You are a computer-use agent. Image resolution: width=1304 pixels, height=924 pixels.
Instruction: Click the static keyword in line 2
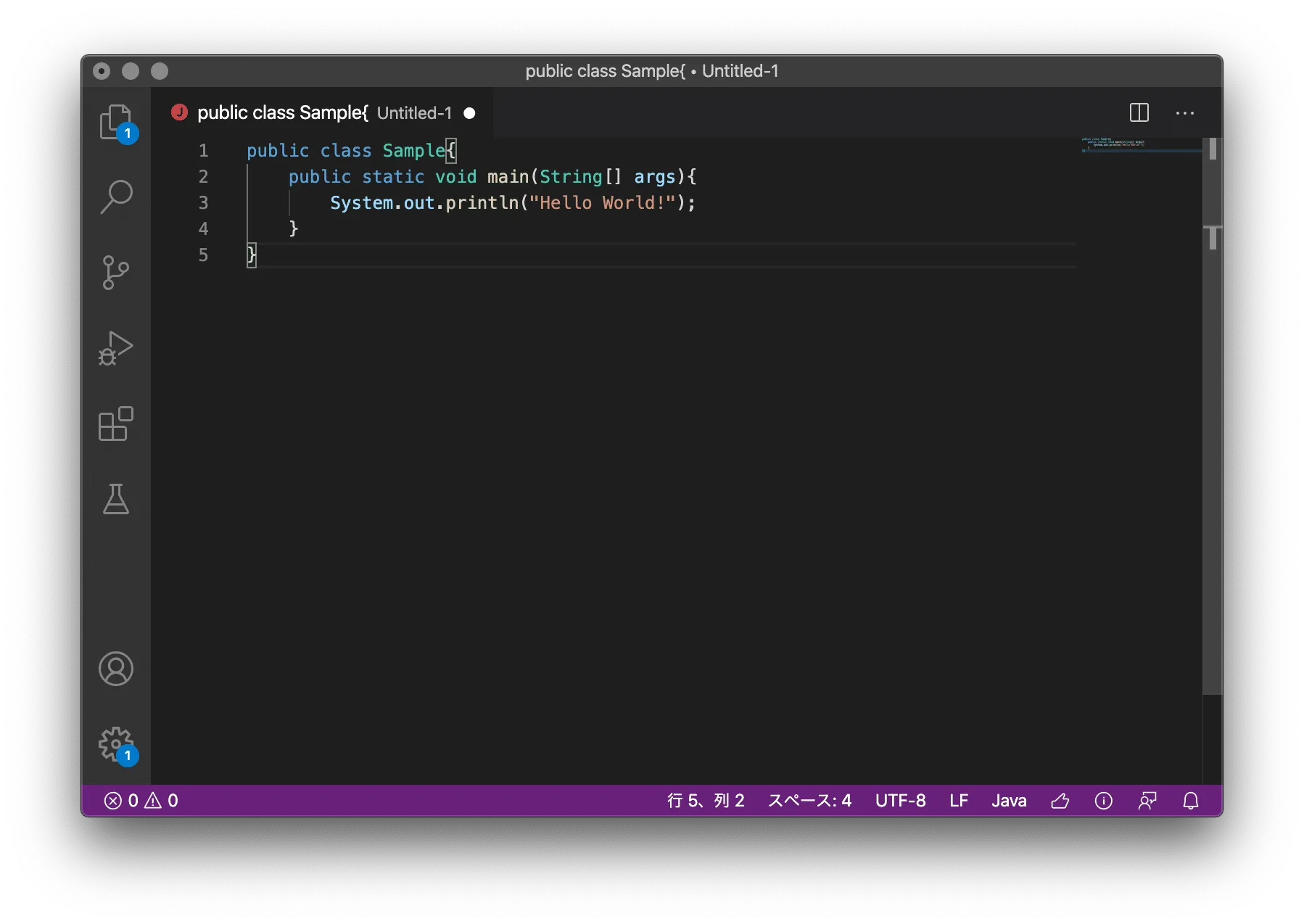(393, 176)
